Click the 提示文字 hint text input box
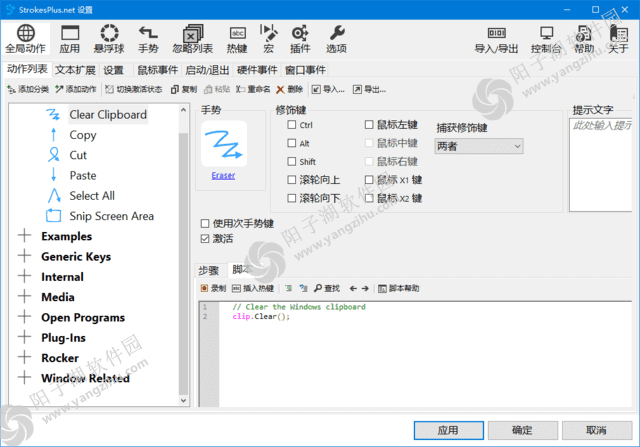 pos(600,165)
